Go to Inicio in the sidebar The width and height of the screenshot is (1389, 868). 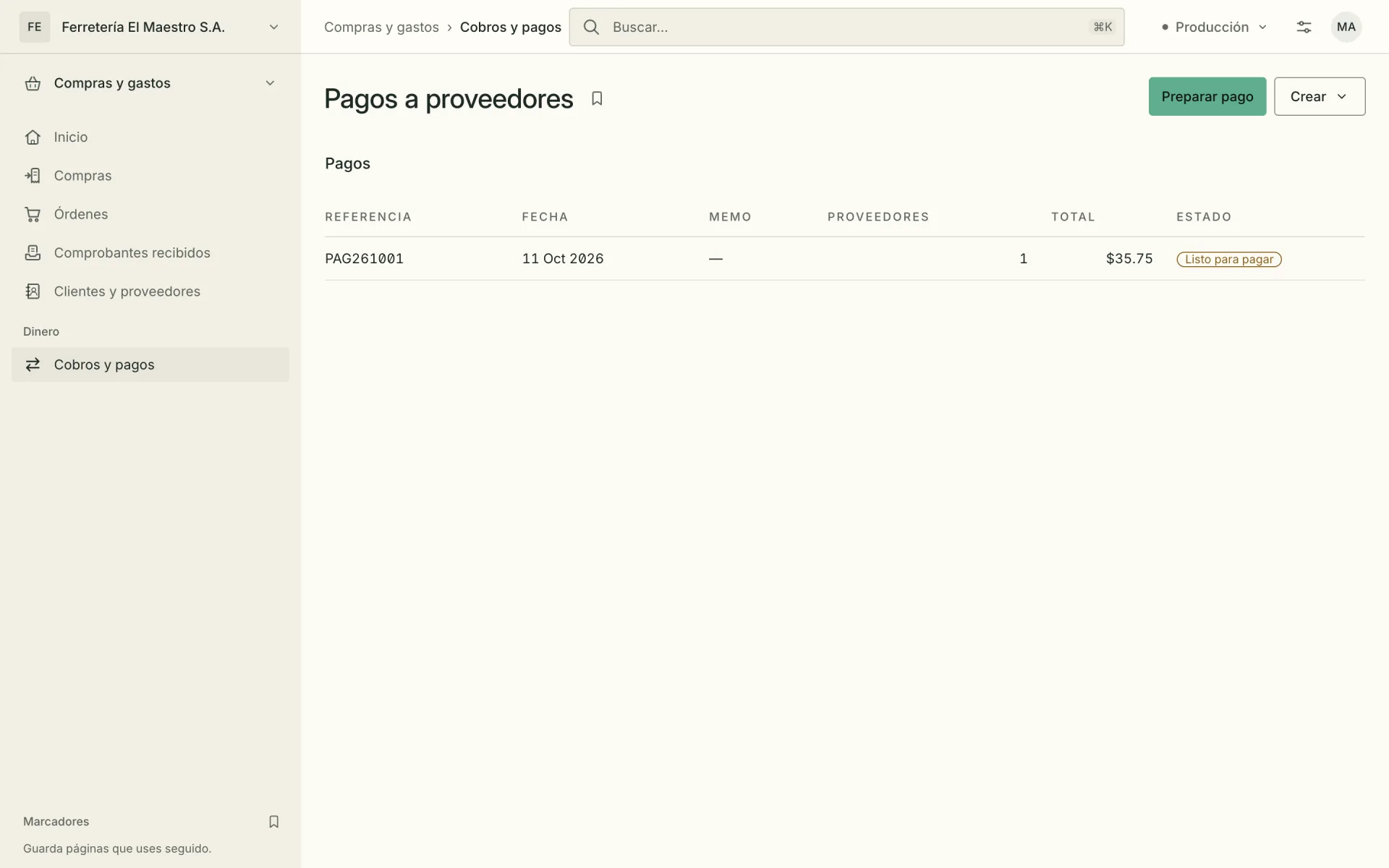[x=150, y=137]
